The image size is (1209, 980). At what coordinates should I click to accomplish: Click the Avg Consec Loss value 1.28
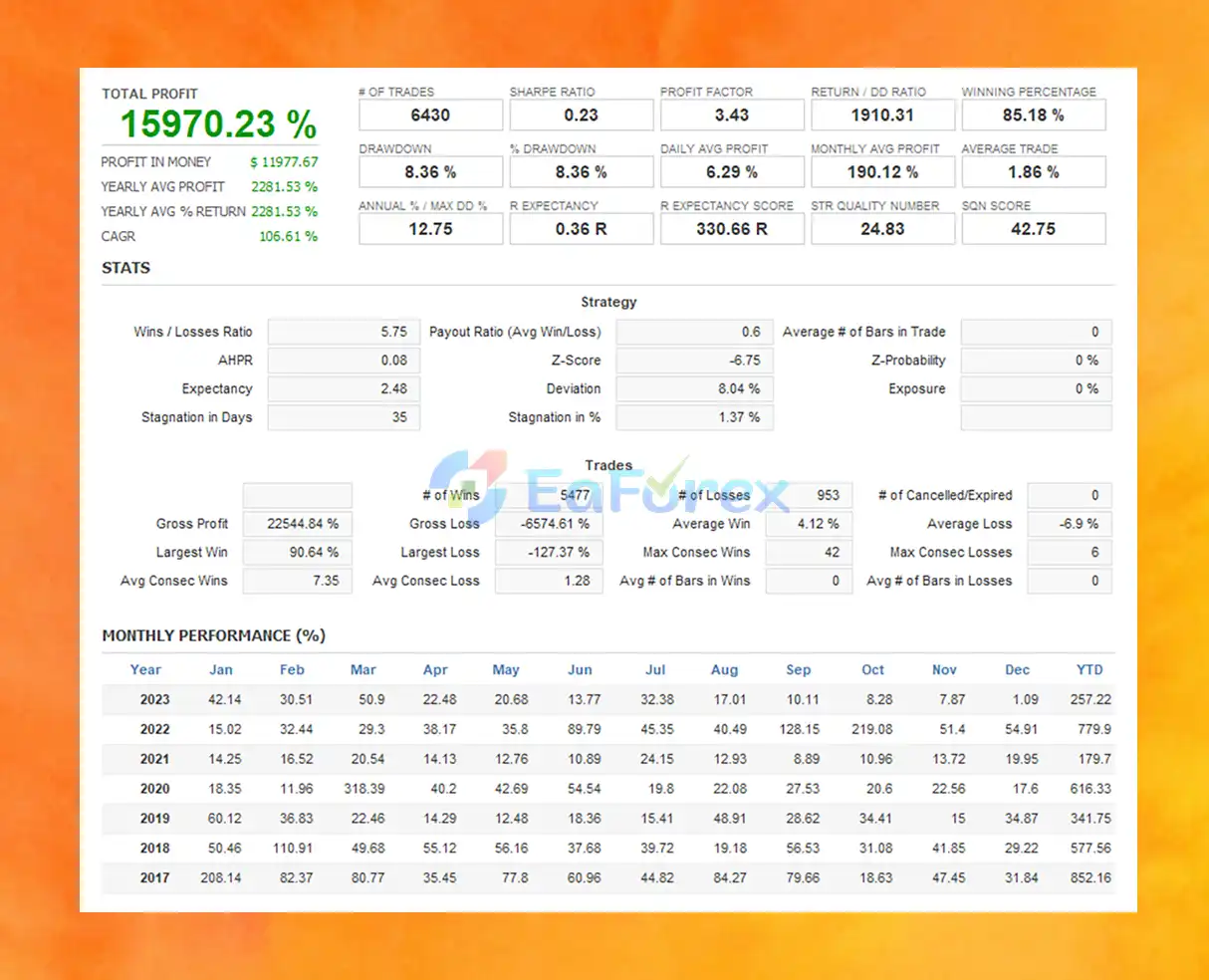click(549, 581)
